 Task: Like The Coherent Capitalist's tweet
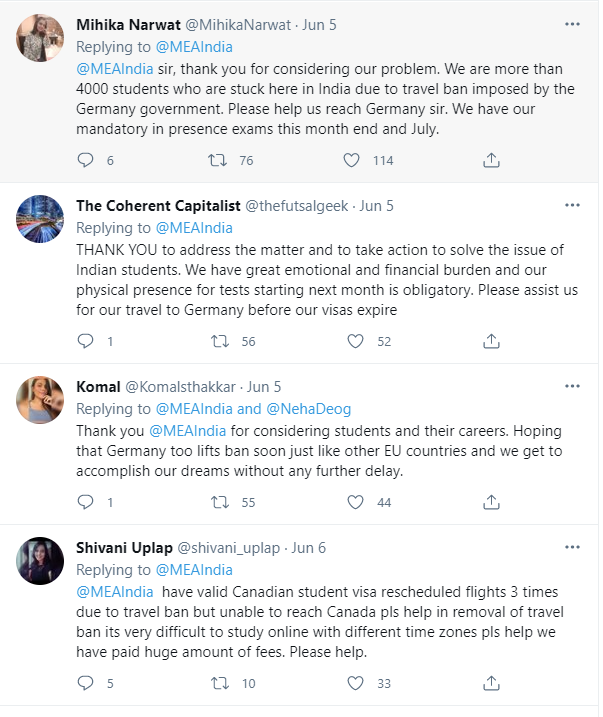pos(352,341)
